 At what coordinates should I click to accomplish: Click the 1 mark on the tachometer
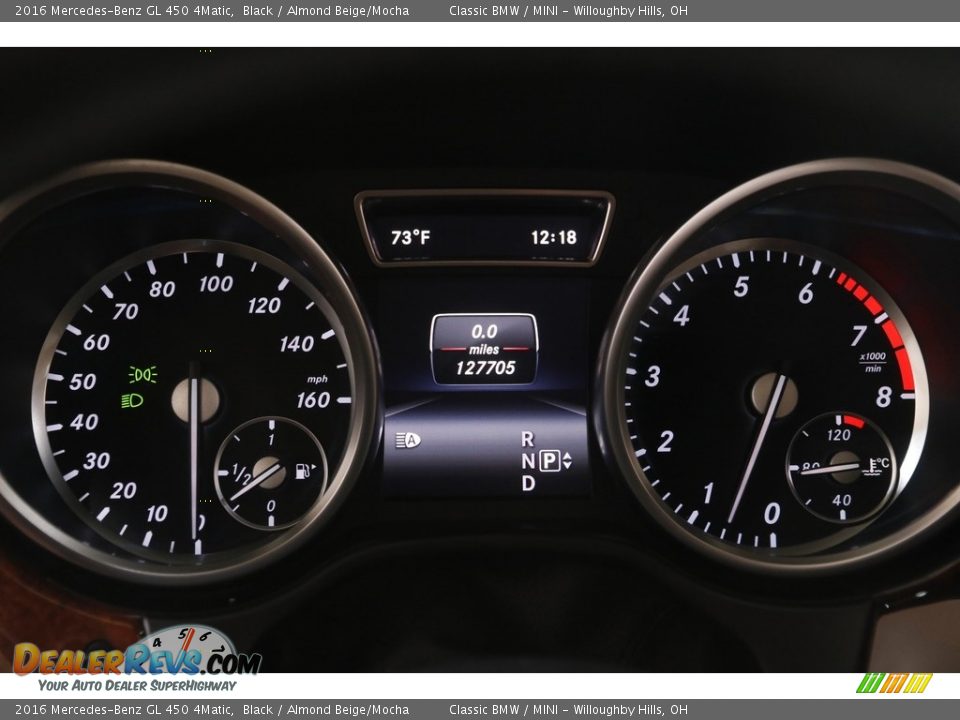click(x=708, y=493)
